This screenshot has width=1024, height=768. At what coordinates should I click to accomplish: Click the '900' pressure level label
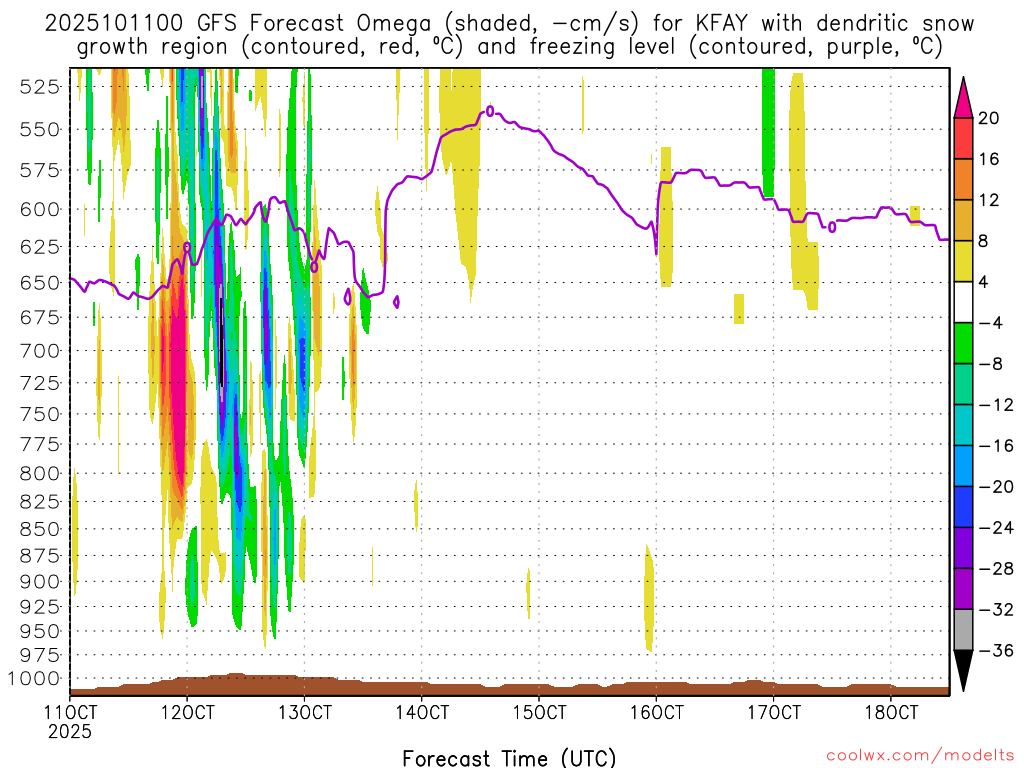pos(40,582)
